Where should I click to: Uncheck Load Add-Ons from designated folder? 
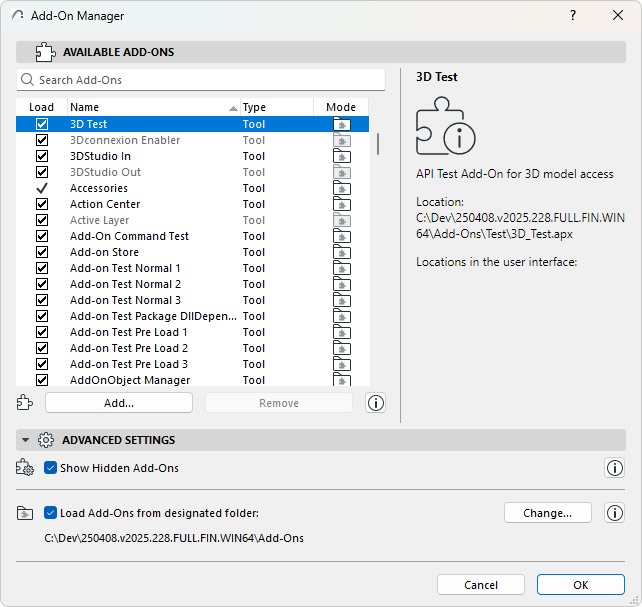pos(50,512)
